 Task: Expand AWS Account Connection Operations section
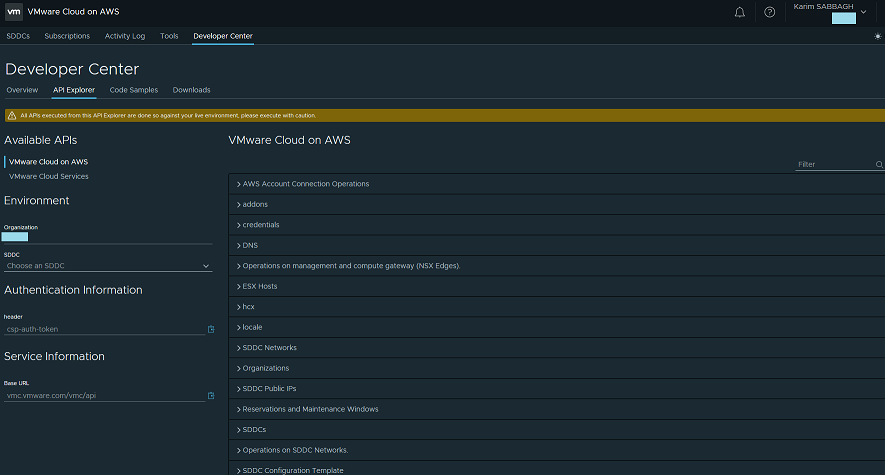[x=305, y=184]
